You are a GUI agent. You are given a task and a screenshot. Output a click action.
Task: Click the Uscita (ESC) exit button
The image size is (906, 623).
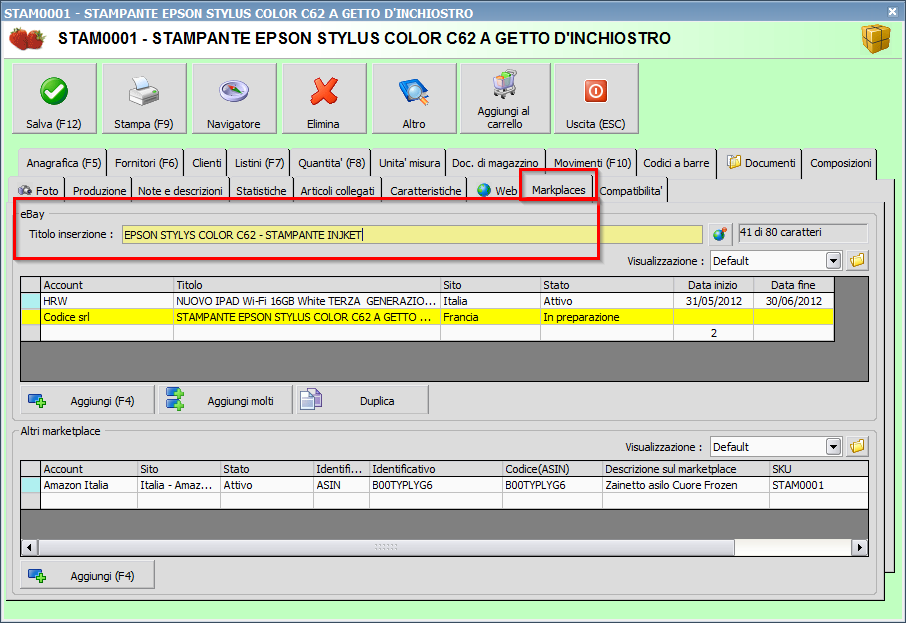coord(596,99)
